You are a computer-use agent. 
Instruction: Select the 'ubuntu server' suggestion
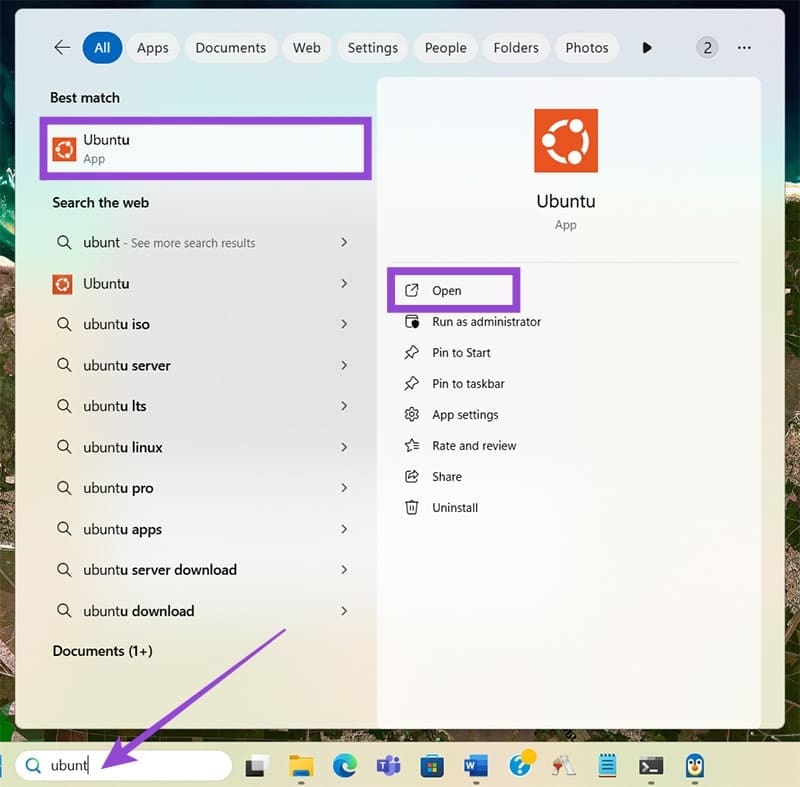point(202,365)
